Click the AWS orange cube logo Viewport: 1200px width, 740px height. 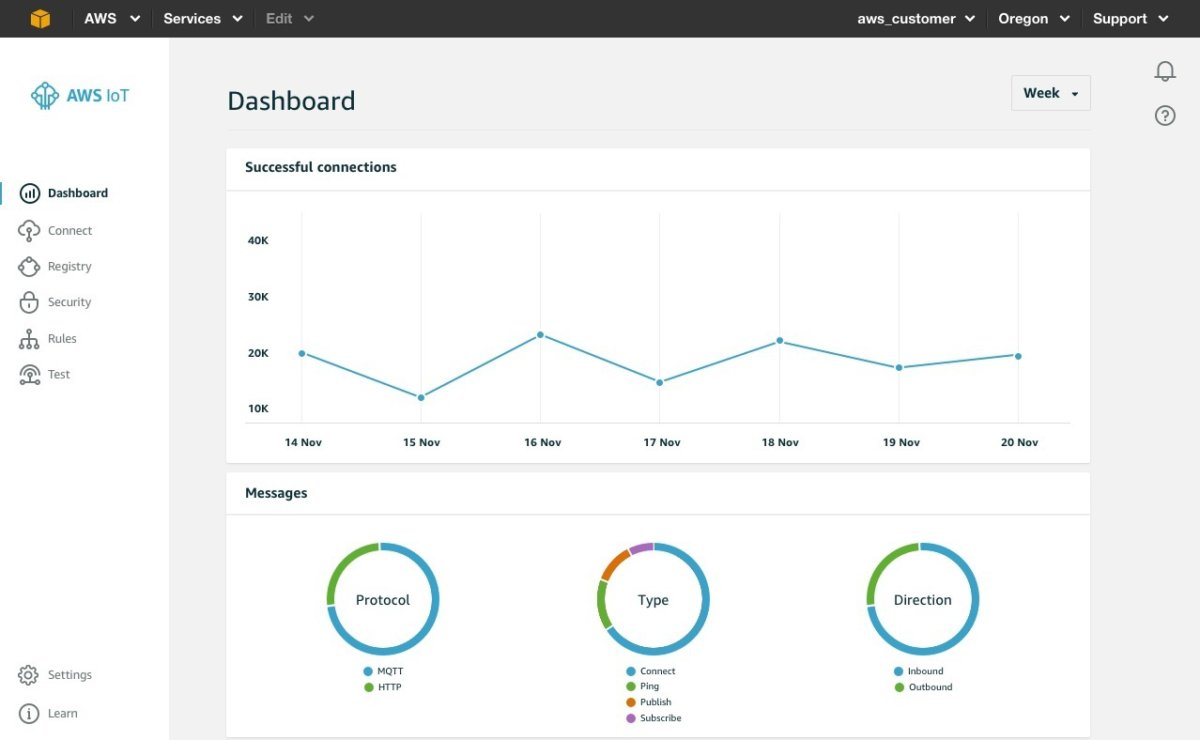pyautogui.click(x=40, y=19)
